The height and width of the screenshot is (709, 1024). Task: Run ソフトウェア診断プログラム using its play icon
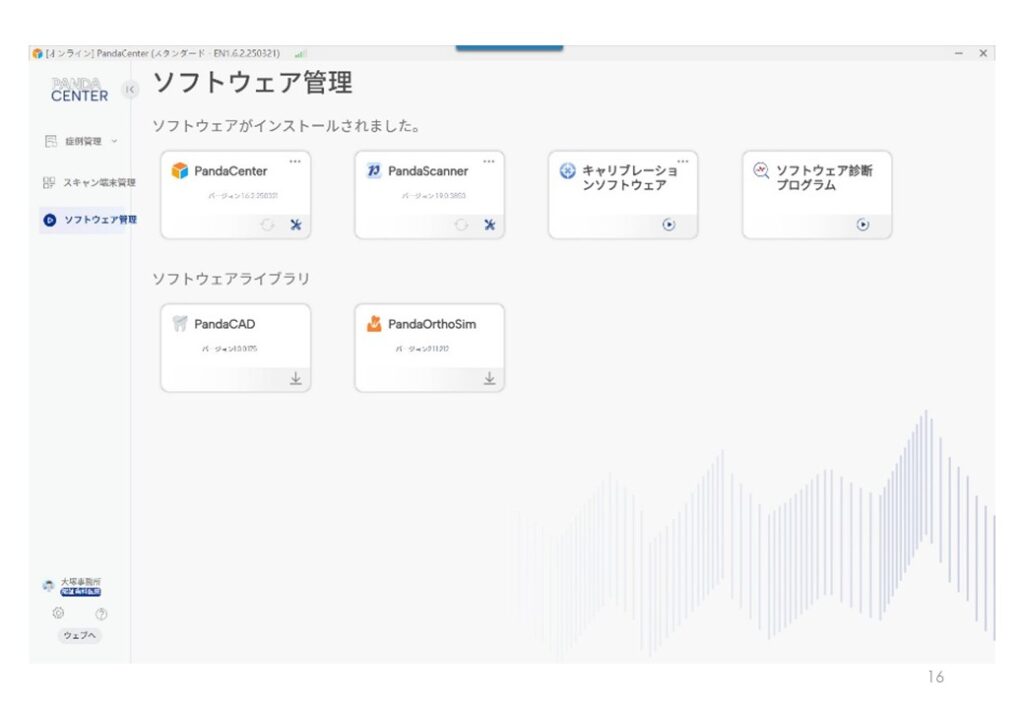point(863,225)
